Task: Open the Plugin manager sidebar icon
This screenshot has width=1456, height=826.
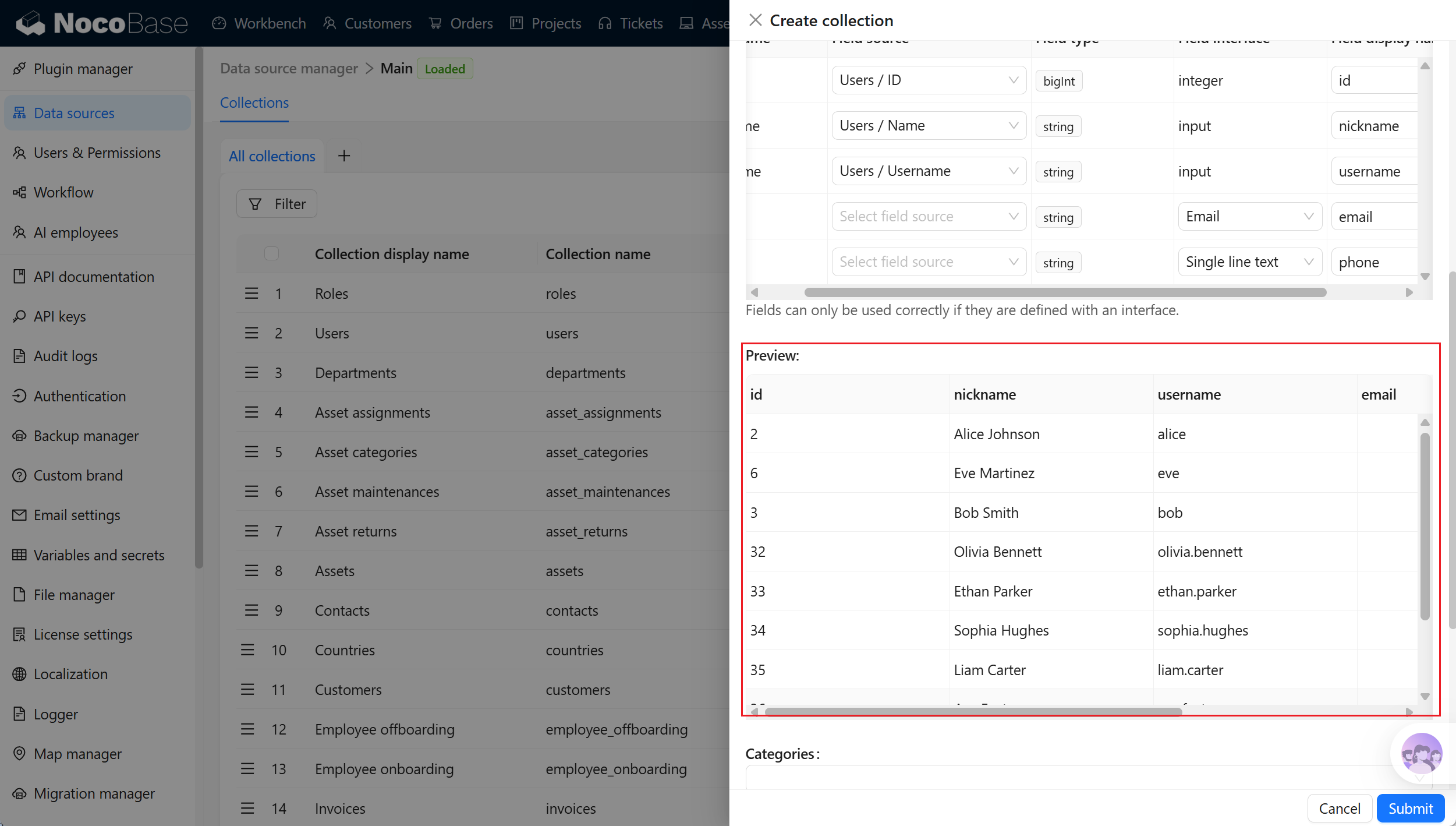Action: click(19, 69)
